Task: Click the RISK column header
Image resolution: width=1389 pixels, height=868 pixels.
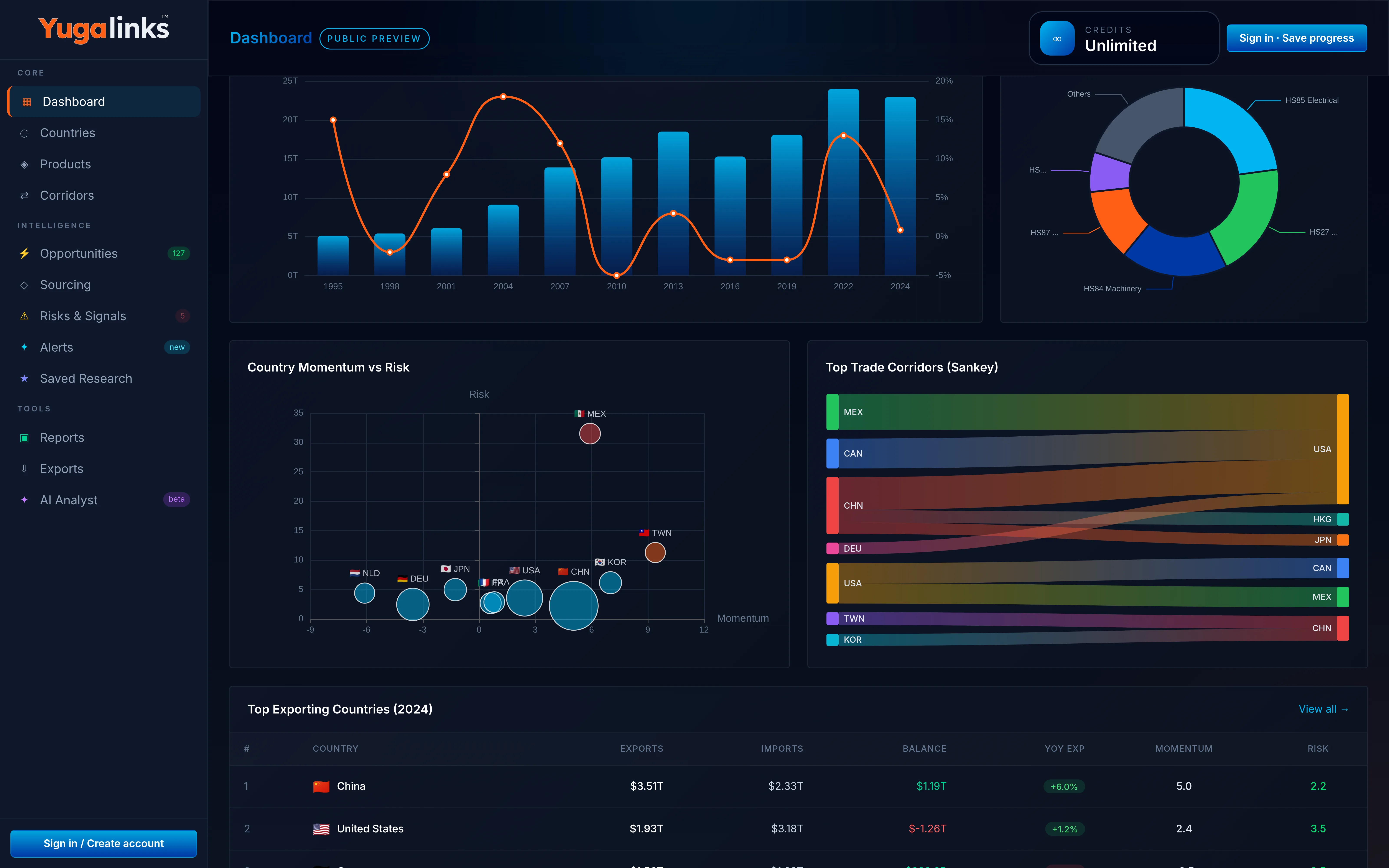Action: click(1318, 749)
